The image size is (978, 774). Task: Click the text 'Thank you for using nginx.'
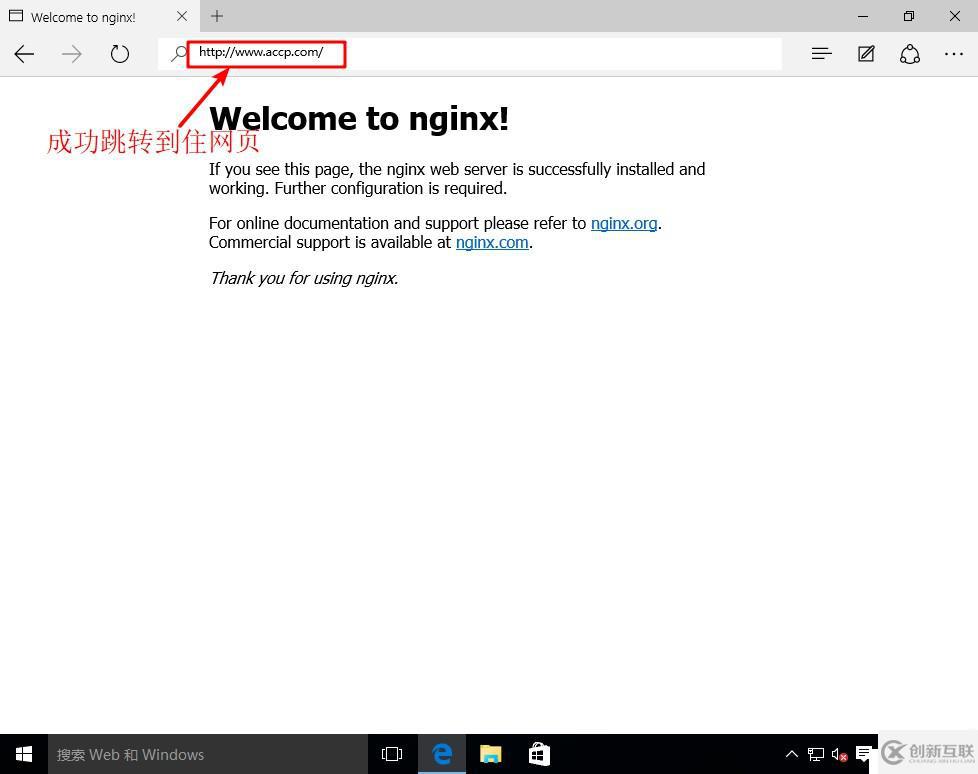click(304, 278)
